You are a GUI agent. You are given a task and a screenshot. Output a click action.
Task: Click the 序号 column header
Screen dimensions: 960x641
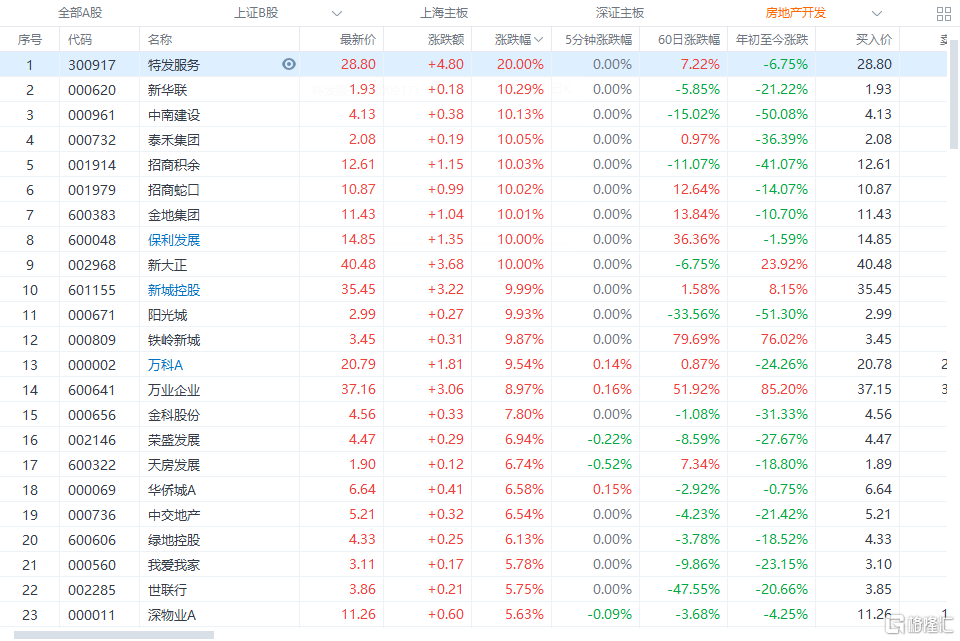click(30, 40)
